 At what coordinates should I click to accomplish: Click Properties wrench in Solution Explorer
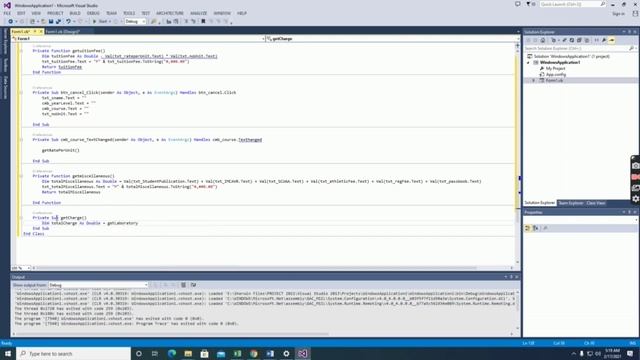pyautogui.click(x=604, y=40)
